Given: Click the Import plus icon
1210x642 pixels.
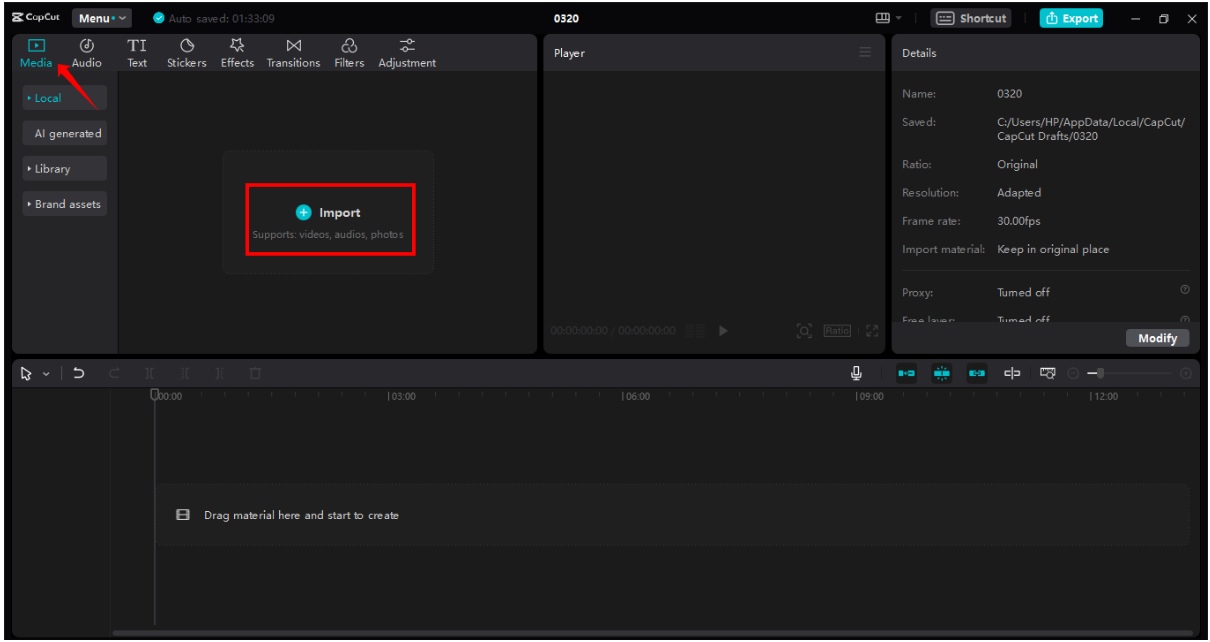Looking at the screenshot, I should click(x=304, y=213).
